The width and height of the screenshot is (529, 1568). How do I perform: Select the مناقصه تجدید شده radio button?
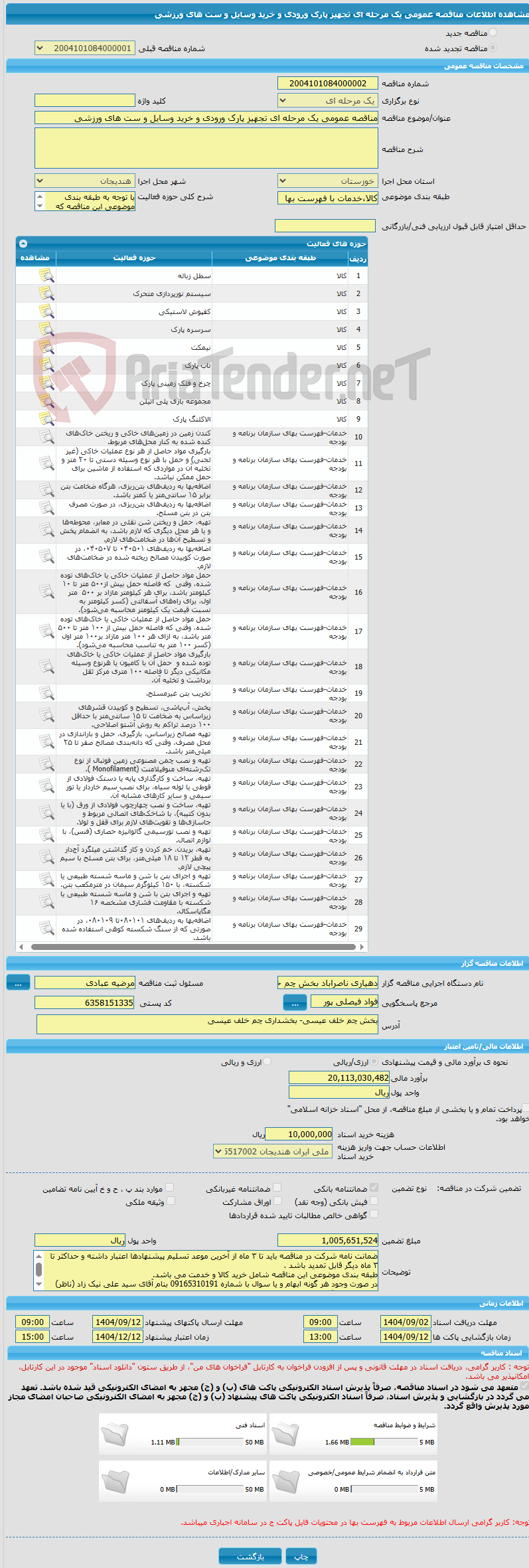pos(492,48)
